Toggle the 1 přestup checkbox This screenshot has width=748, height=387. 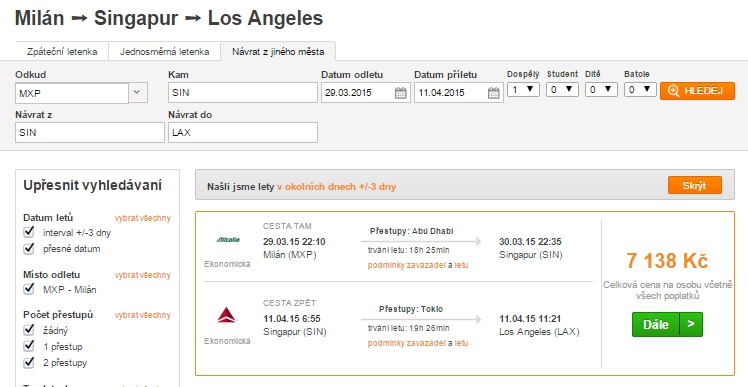coord(29,346)
